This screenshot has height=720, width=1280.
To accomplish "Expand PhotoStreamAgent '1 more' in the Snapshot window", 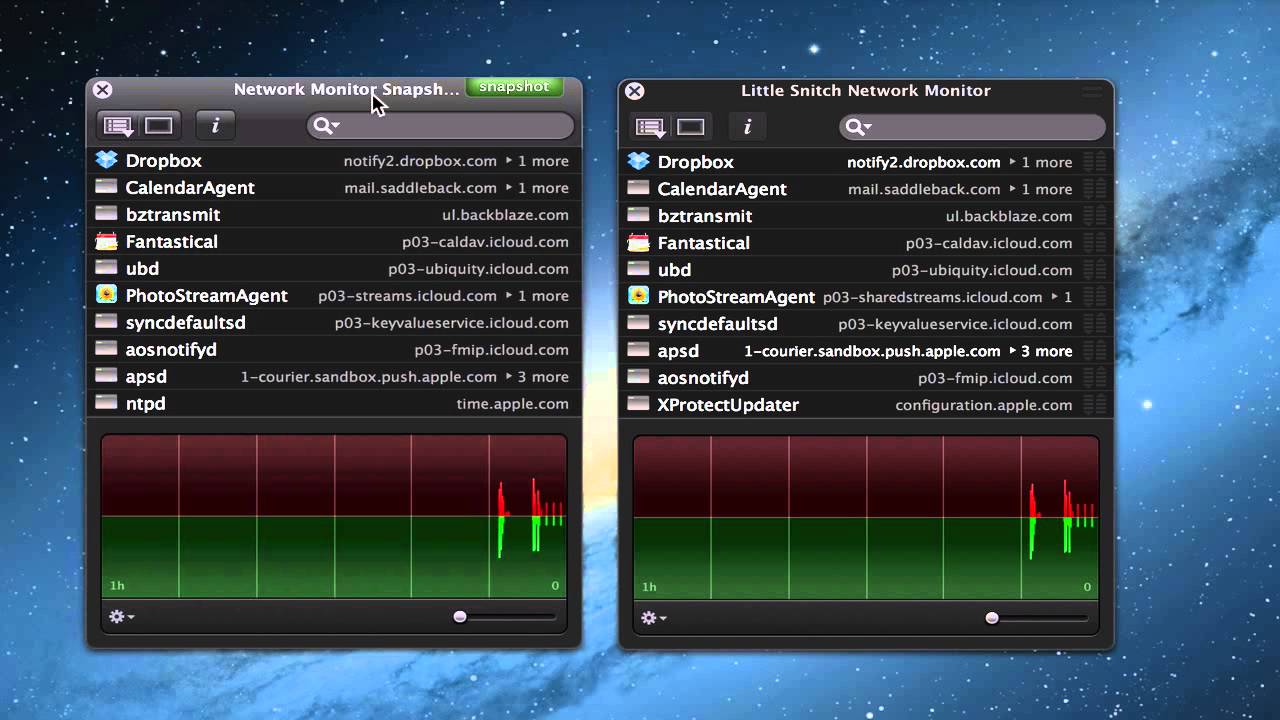I will tap(537, 296).
